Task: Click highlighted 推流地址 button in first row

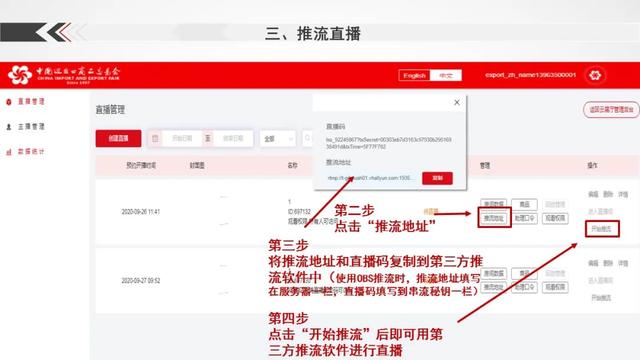Action: coord(494,218)
